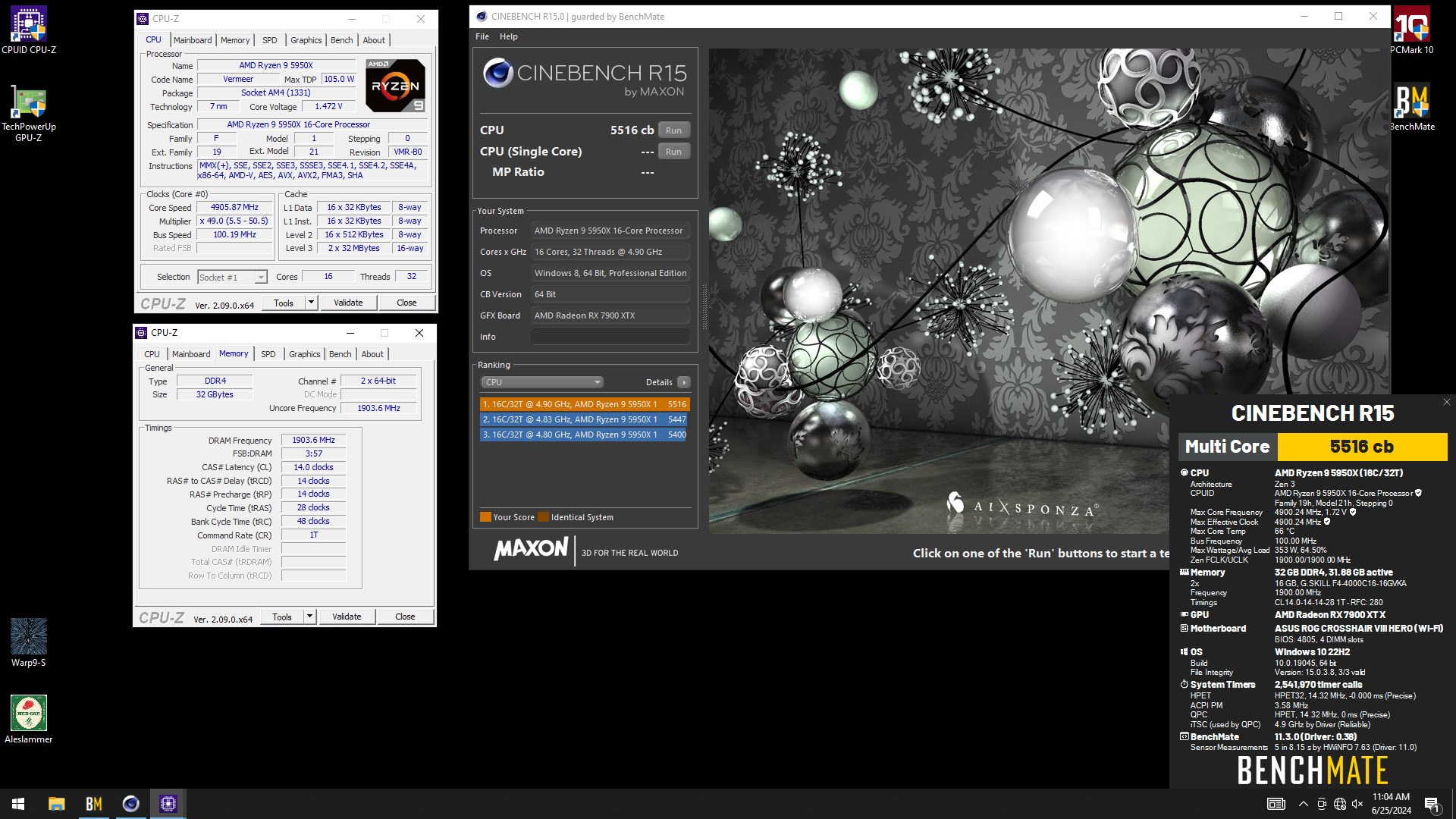The image size is (1456, 819).
Task: Click the AMD Ryzen logo in CPU-Z
Action: tap(395, 85)
